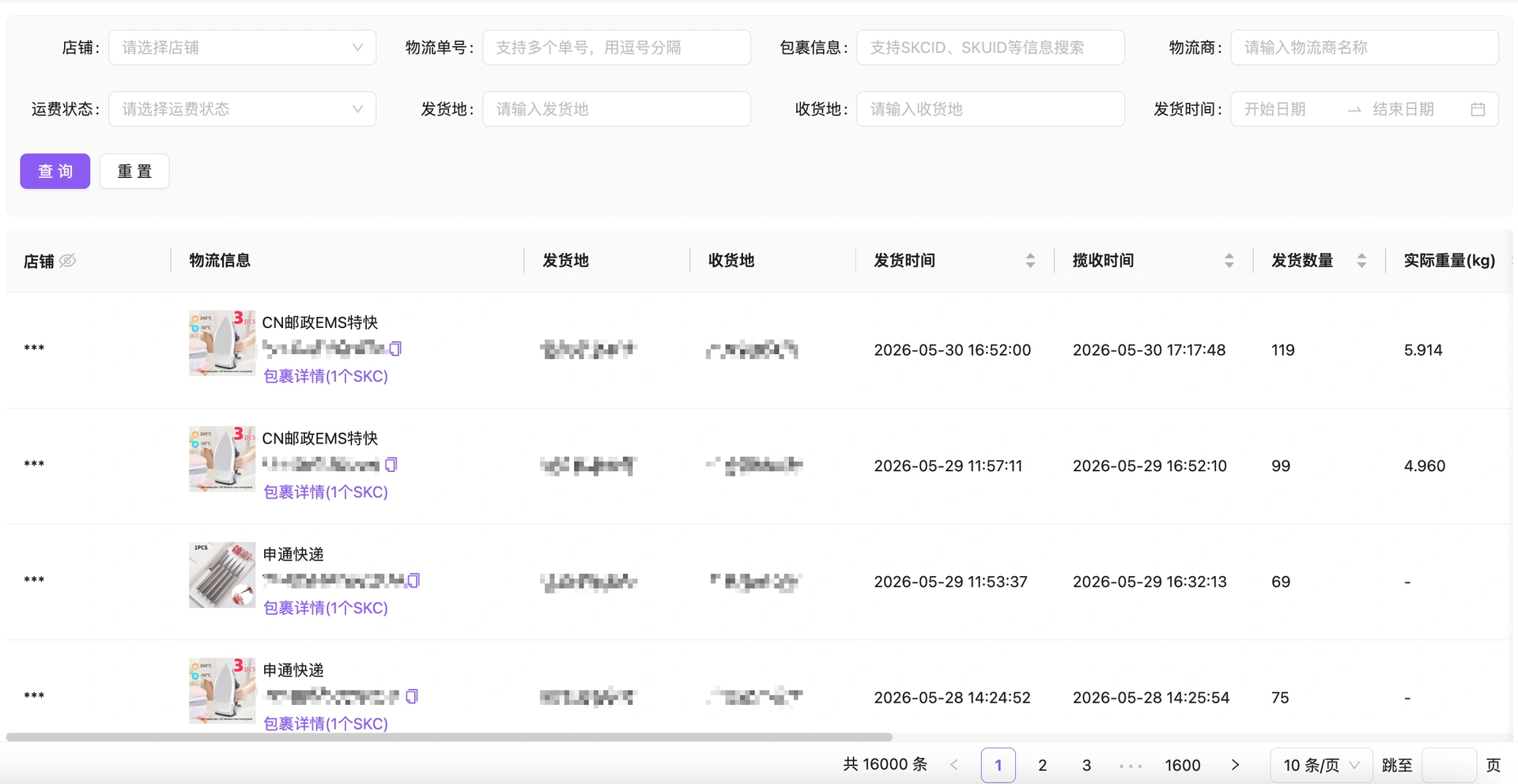
Task: Sort by 发货时间 column arrows
Action: click(1030, 261)
